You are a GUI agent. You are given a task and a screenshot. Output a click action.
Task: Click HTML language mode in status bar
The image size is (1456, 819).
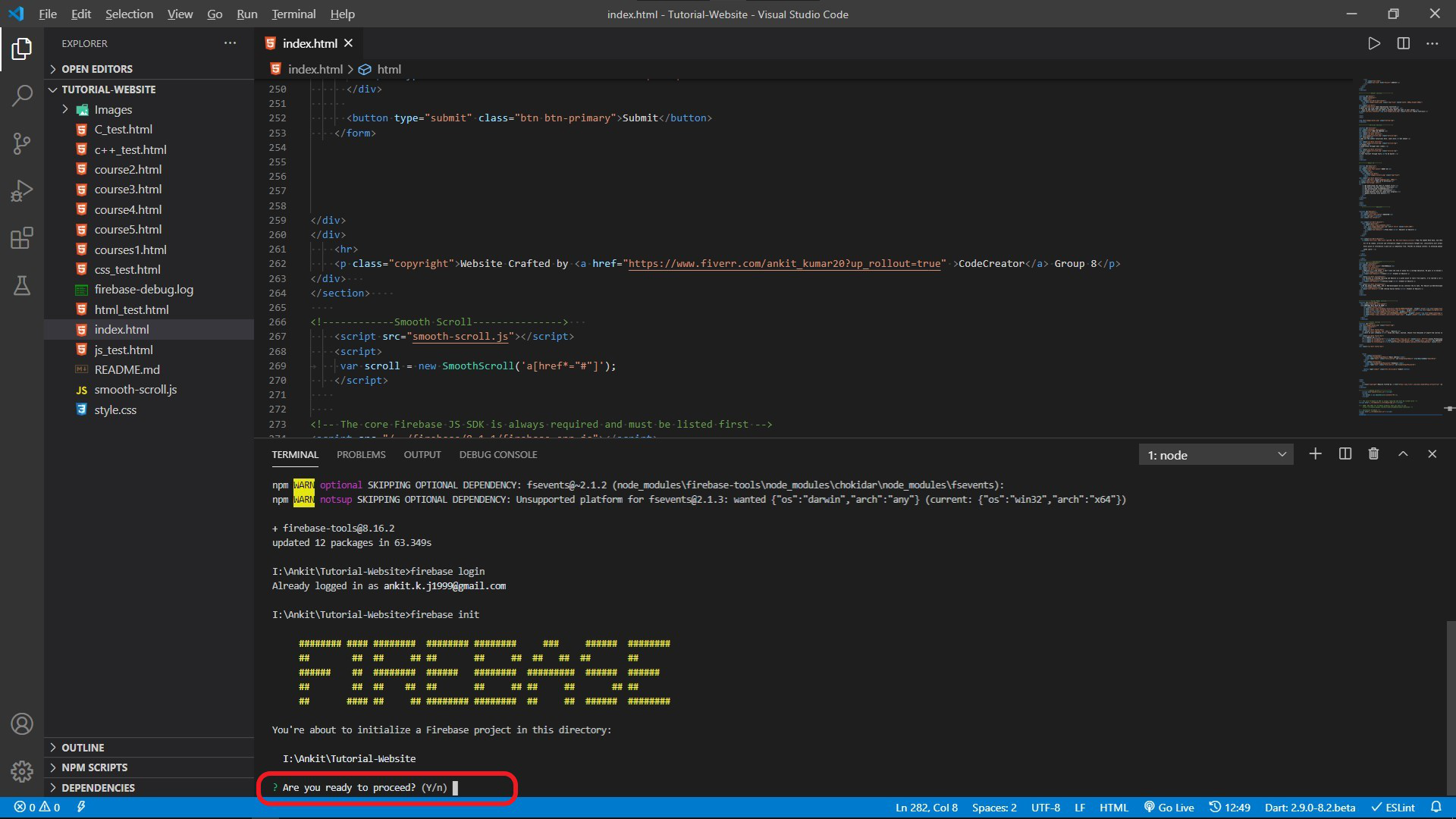click(x=1114, y=808)
